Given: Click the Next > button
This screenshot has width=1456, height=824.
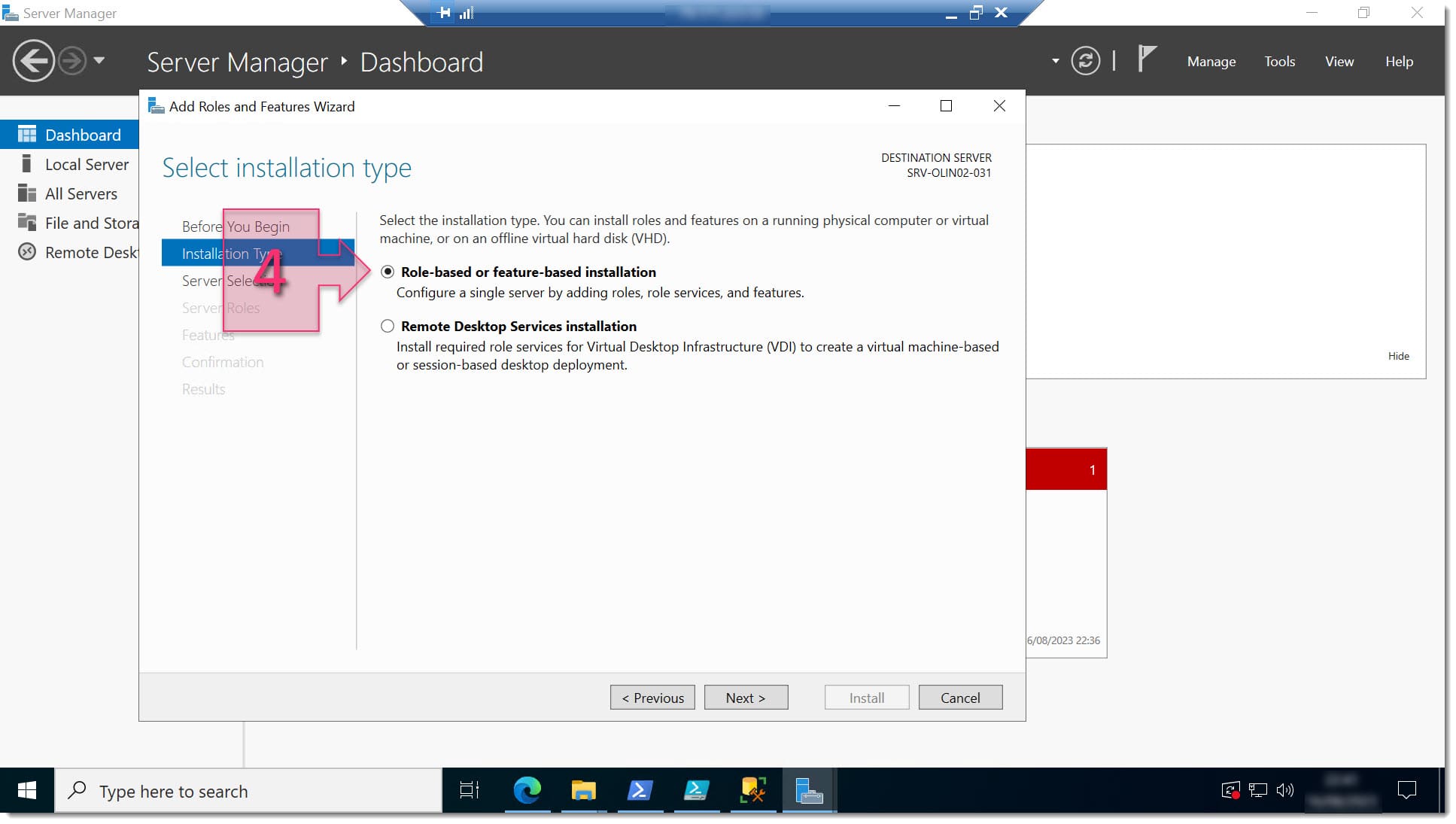Looking at the screenshot, I should pos(746,698).
